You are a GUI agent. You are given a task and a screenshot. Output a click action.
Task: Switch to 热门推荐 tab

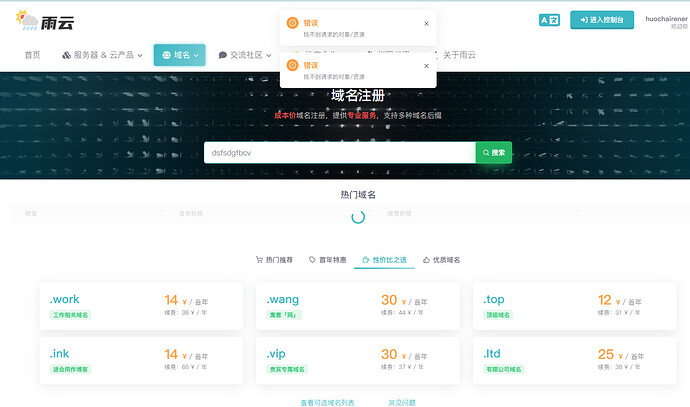[275, 259]
